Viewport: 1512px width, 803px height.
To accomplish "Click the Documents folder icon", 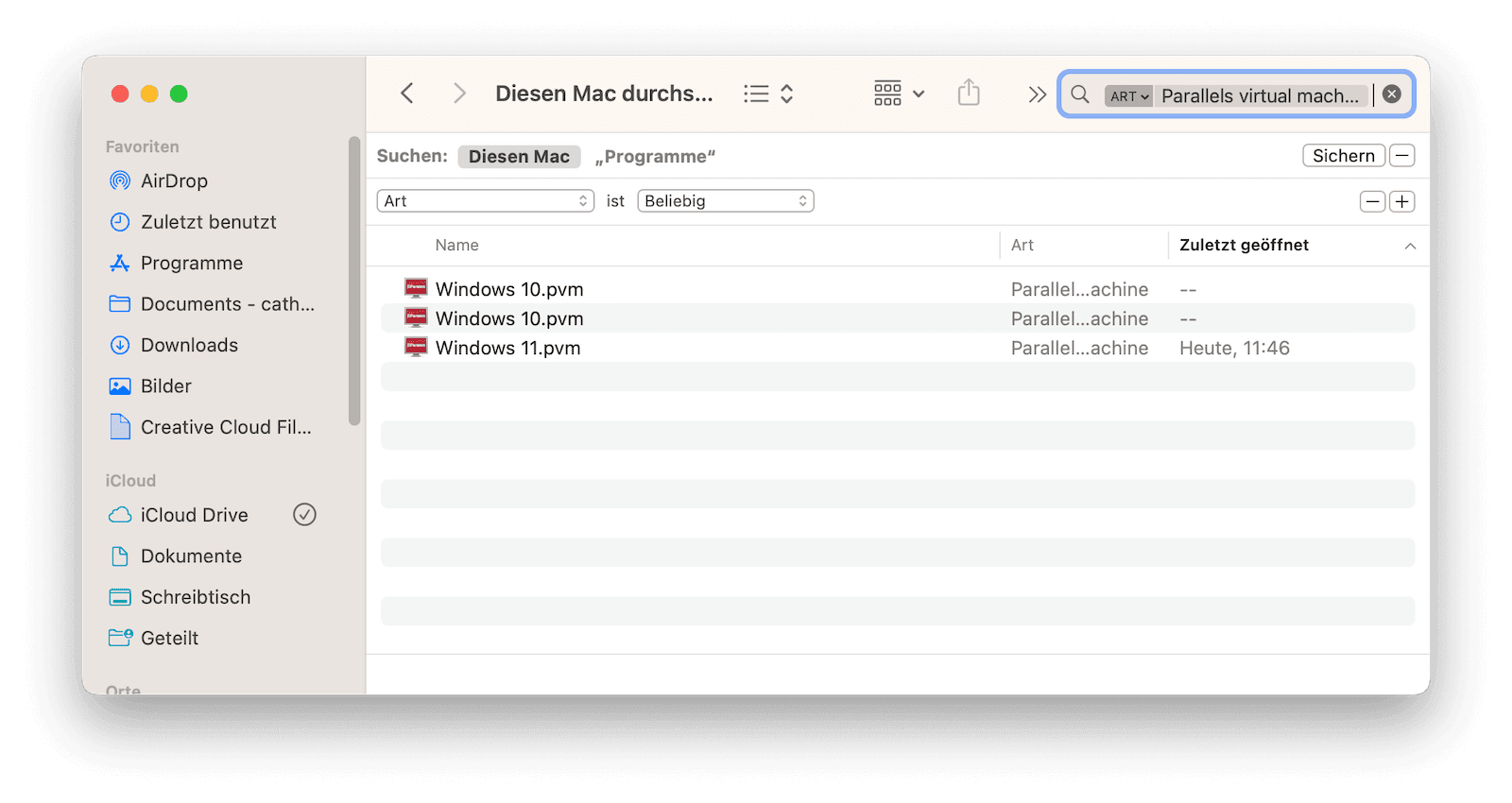I will coord(120,304).
